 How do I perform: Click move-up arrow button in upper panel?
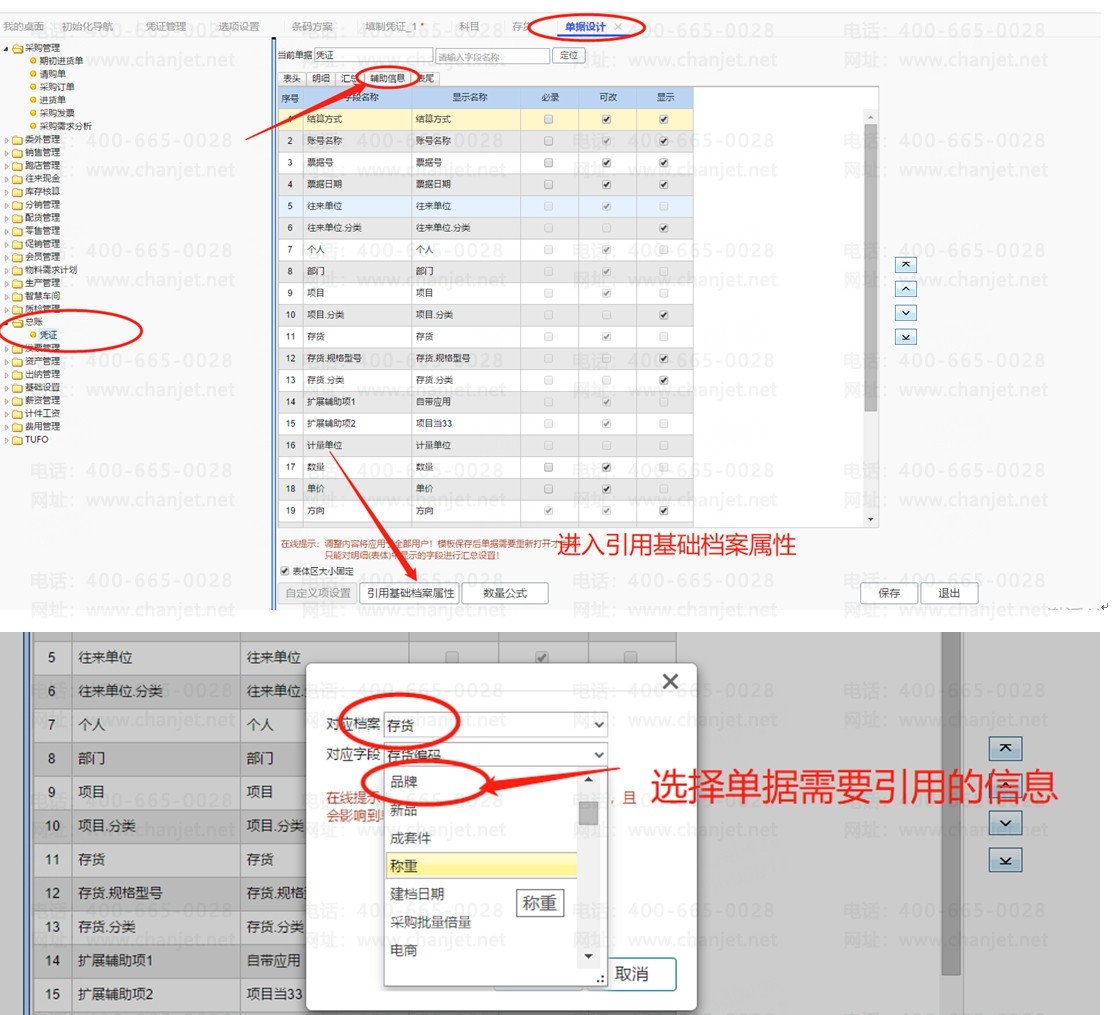pos(905,289)
